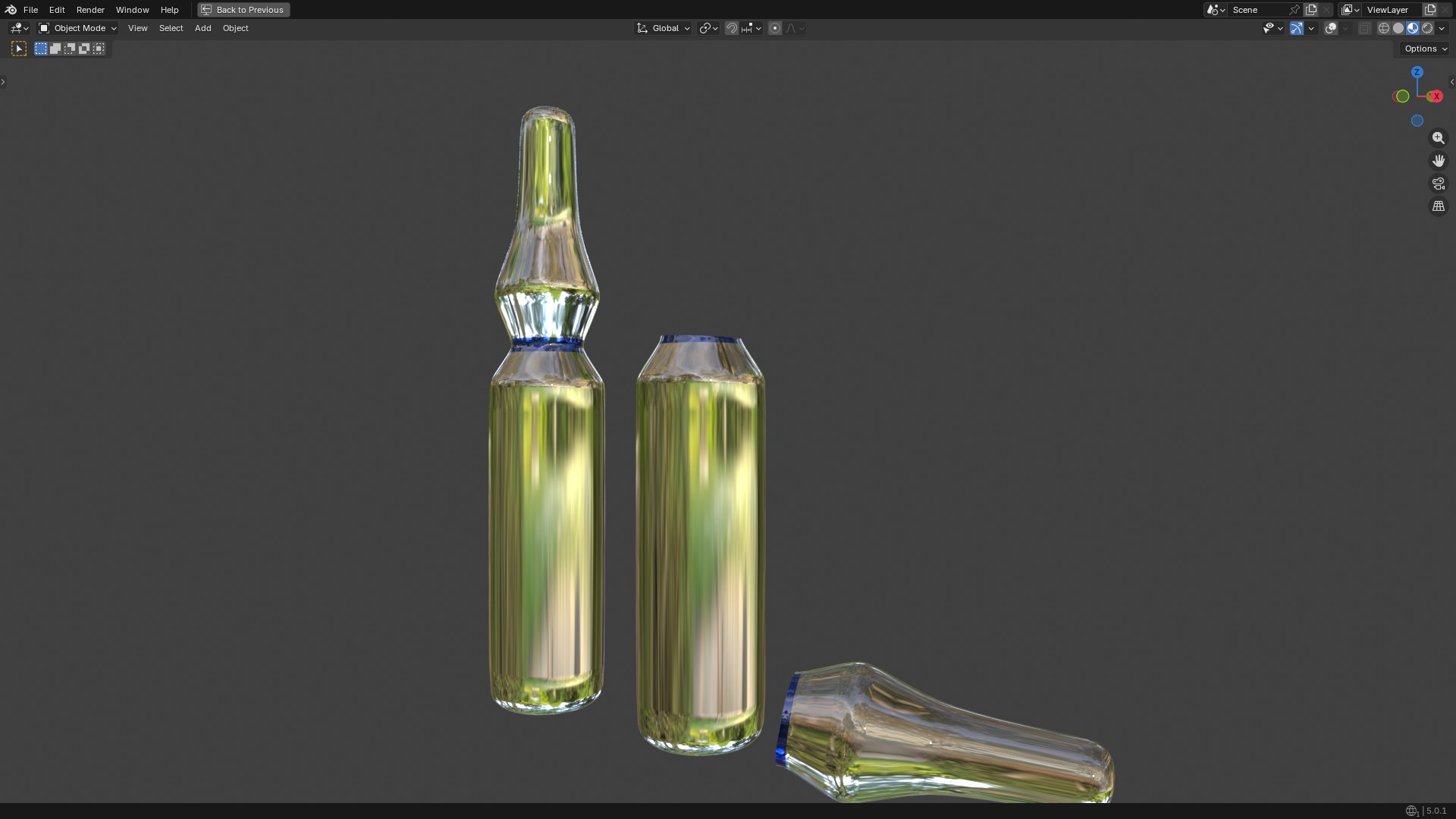This screenshot has height=819, width=1456.
Task: Click the negative Z axis gizmo dot
Action: [x=1417, y=121]
